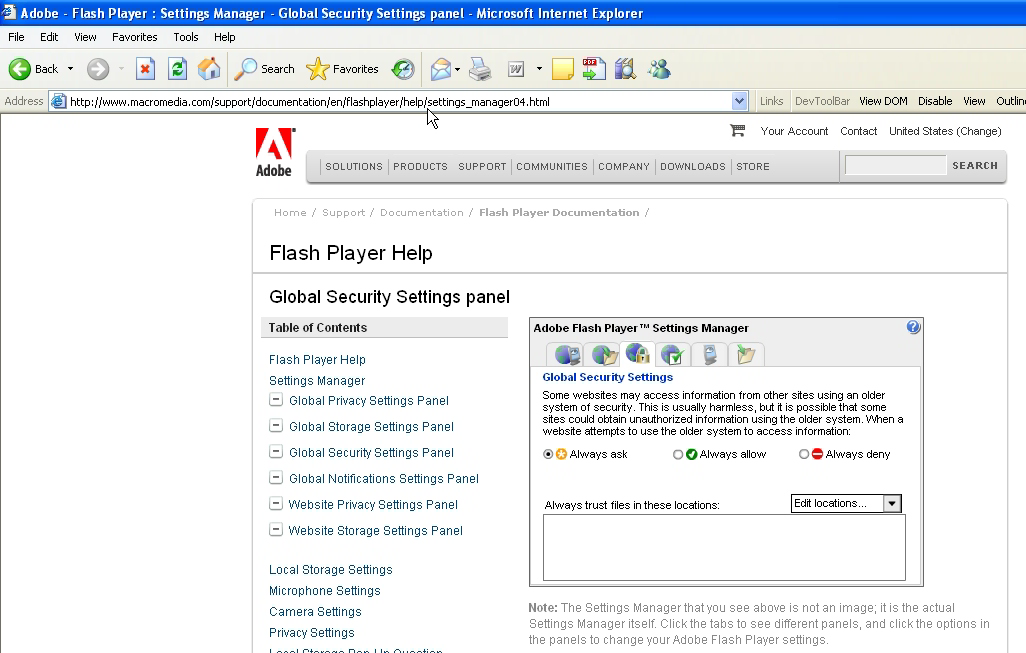Click the Edit with Word icon
The image size is (1026, 653).
pyautogui.click(x=516, y=69)
